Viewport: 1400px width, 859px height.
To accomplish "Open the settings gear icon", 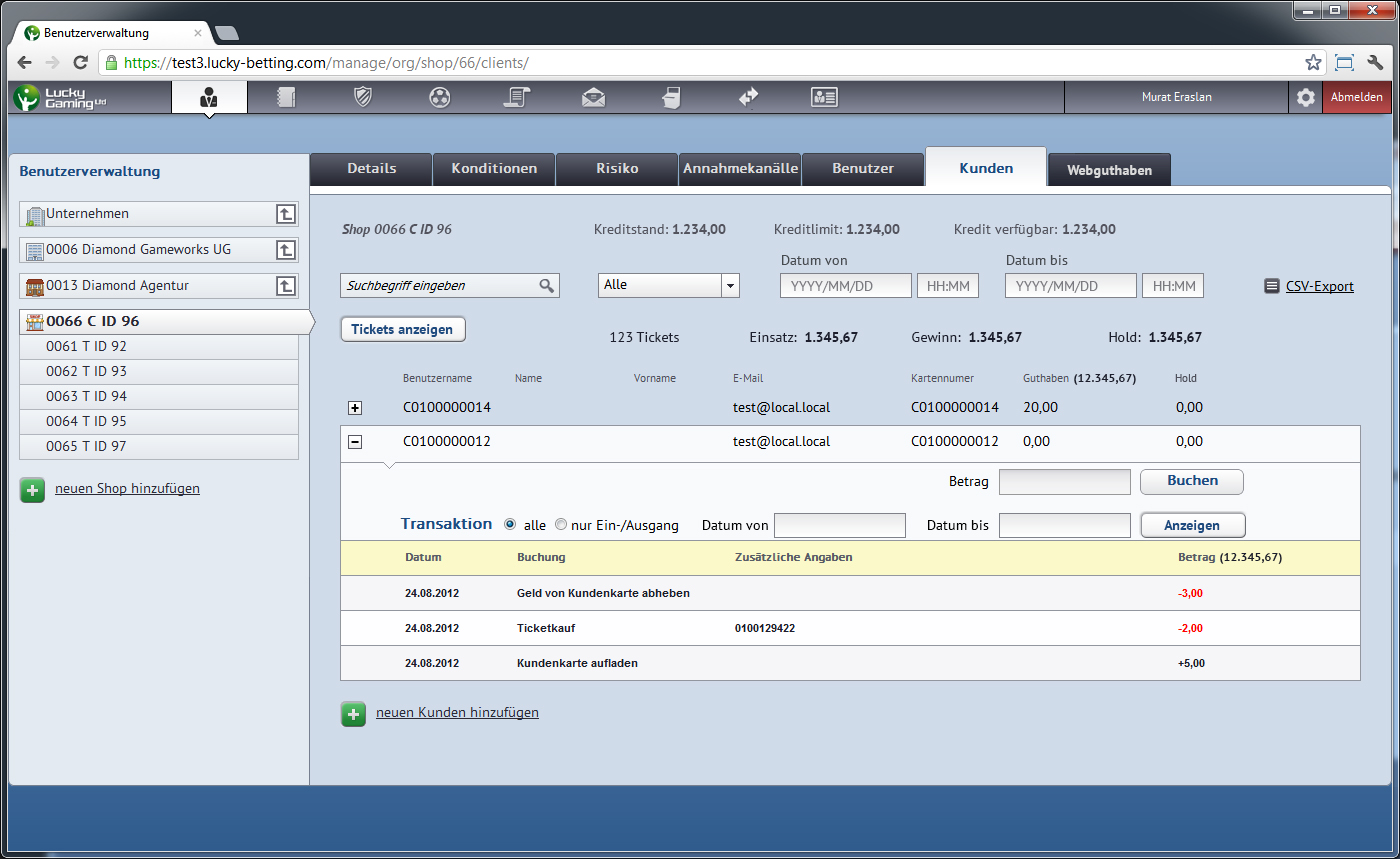I will [x=1306, y=97].
